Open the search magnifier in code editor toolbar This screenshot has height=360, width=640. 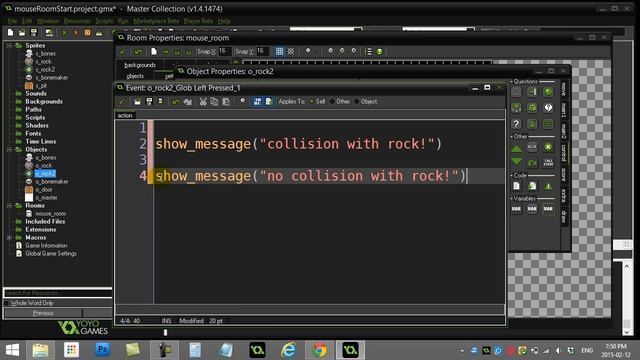point(242,101)
